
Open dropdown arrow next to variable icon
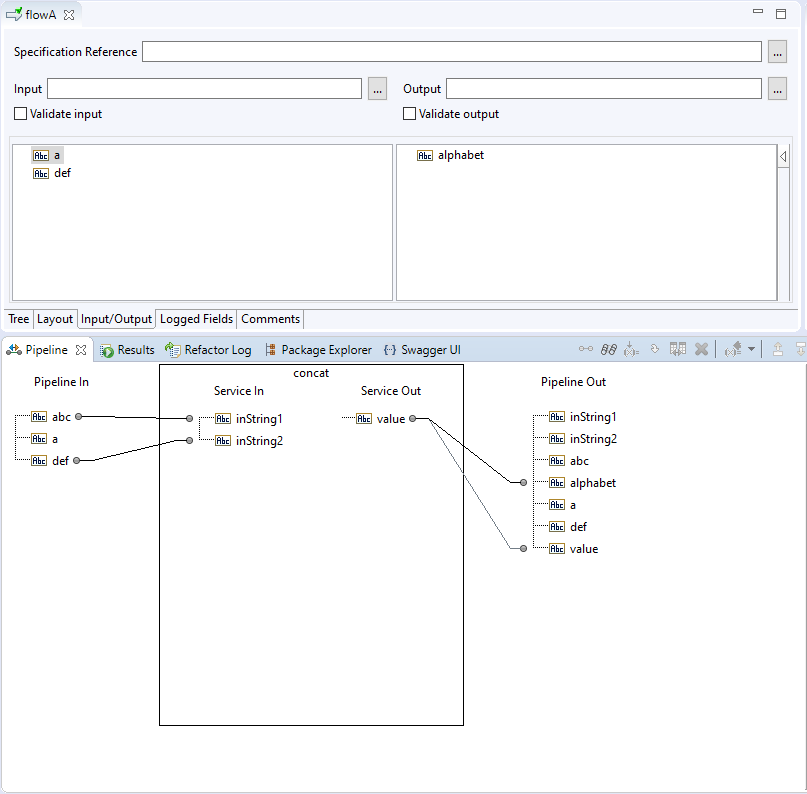[751, 350]
